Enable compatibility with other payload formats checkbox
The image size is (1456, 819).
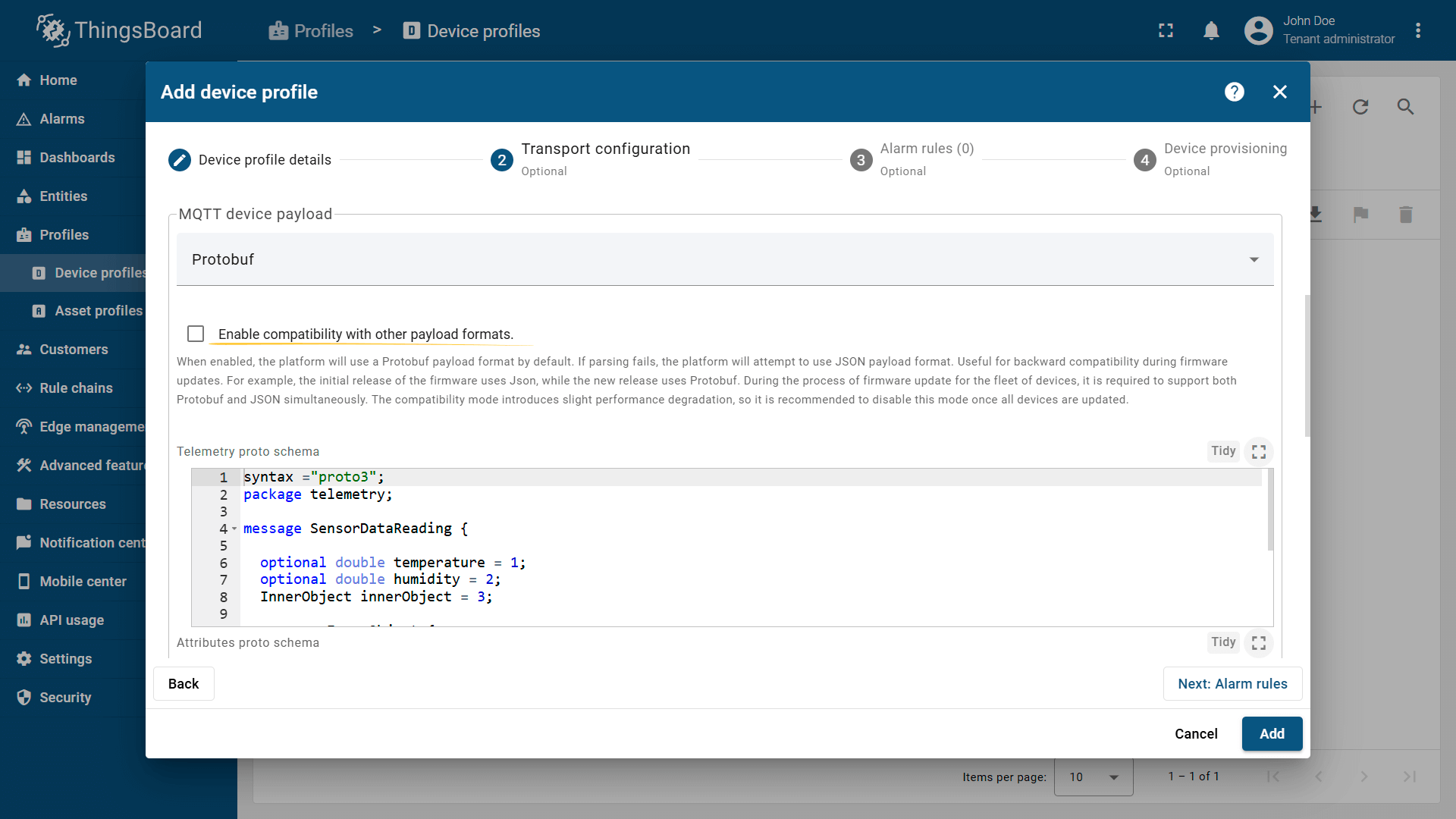click(x=196, y=334)
